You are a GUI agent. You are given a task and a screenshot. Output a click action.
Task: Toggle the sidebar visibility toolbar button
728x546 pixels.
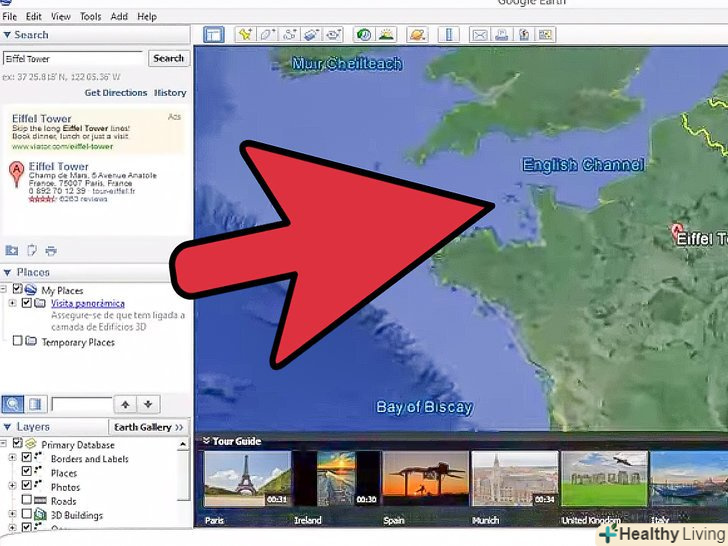213,35
